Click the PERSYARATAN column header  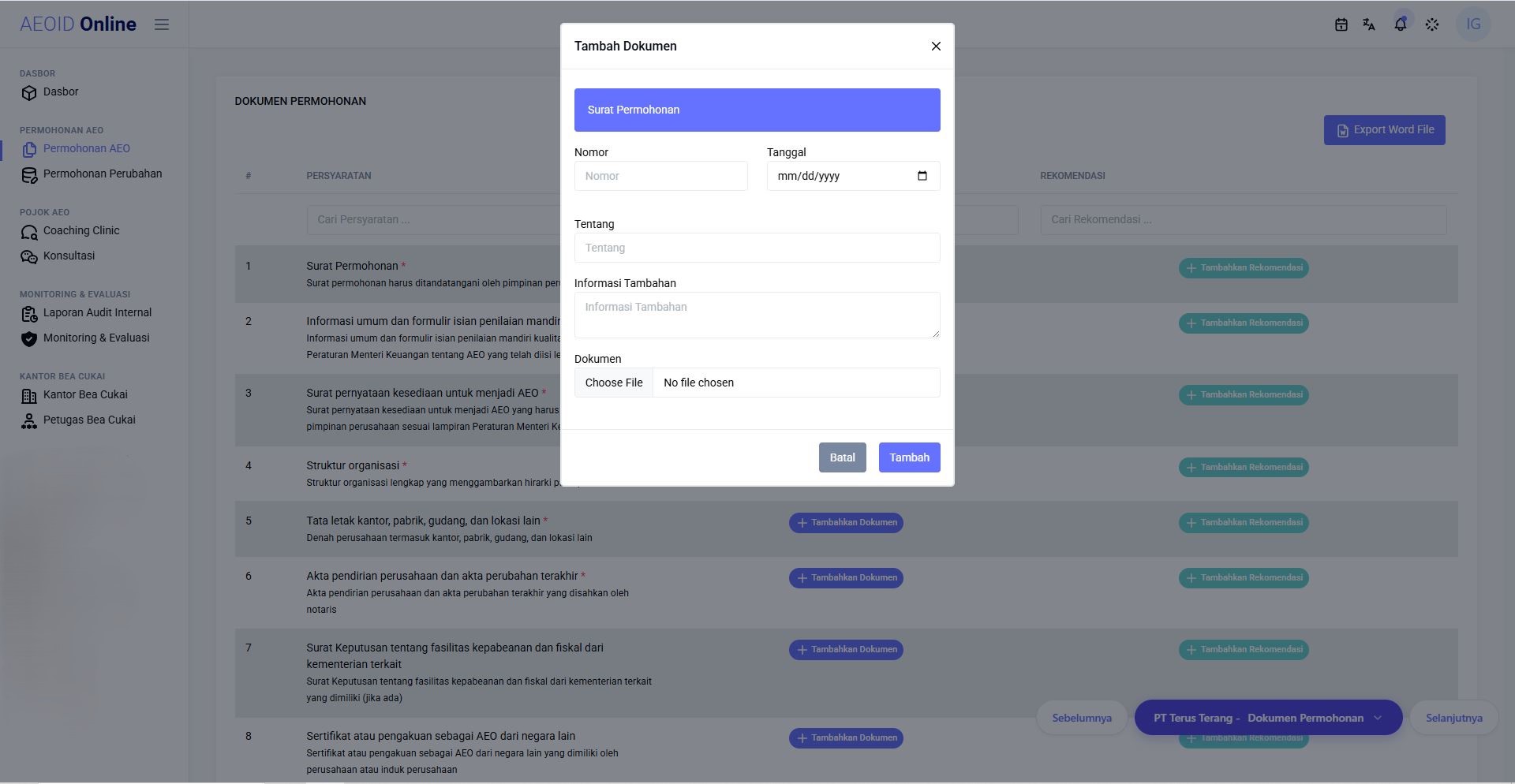coord(339,176)
